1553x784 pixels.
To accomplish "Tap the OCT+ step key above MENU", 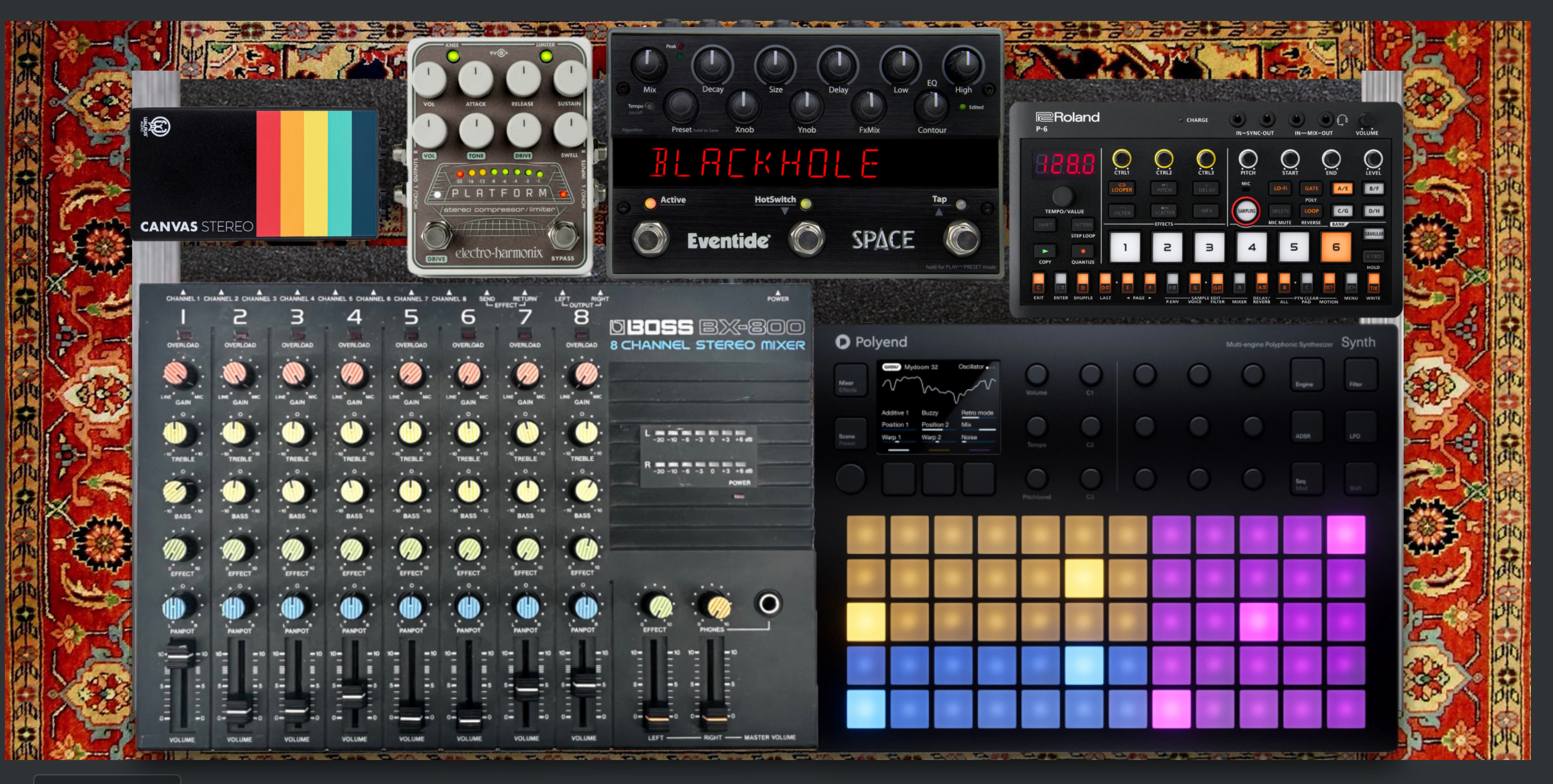I will (1351, 283).
